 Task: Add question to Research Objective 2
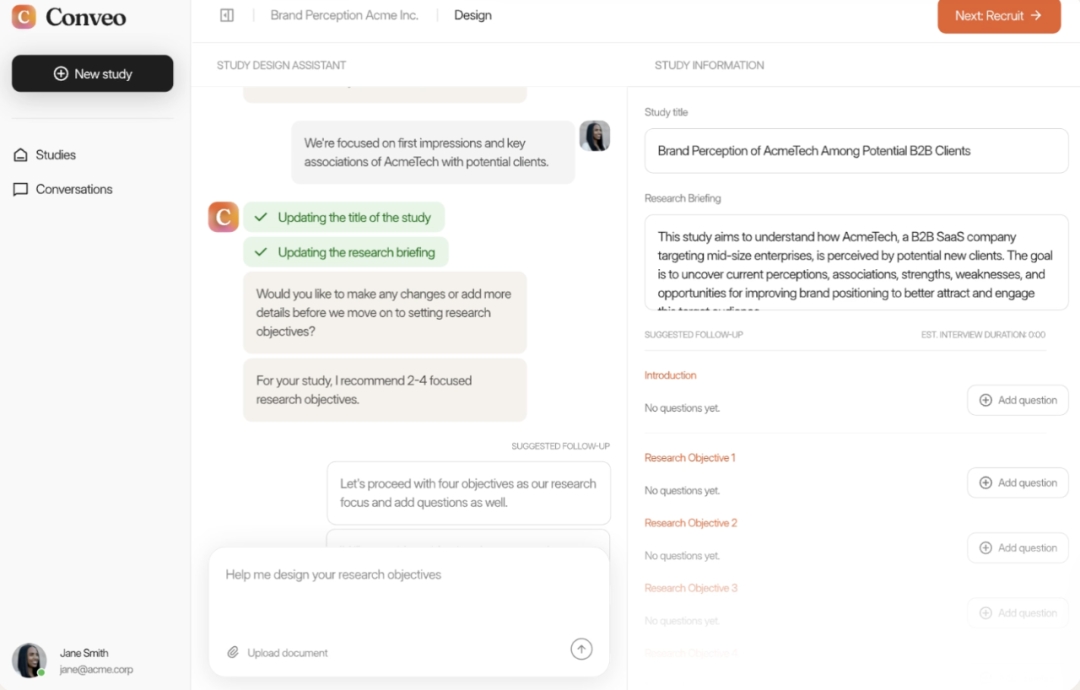[x=1017, y=548]
